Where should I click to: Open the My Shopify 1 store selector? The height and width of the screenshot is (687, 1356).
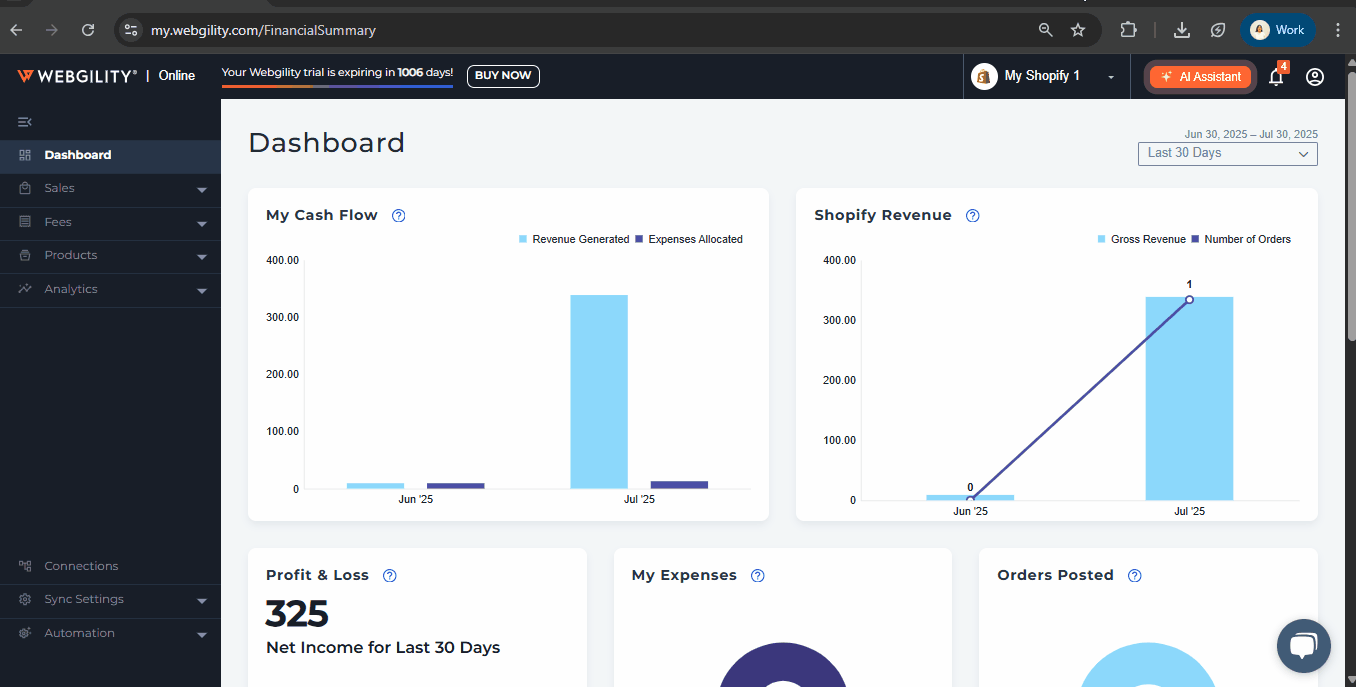point(1043,77)
